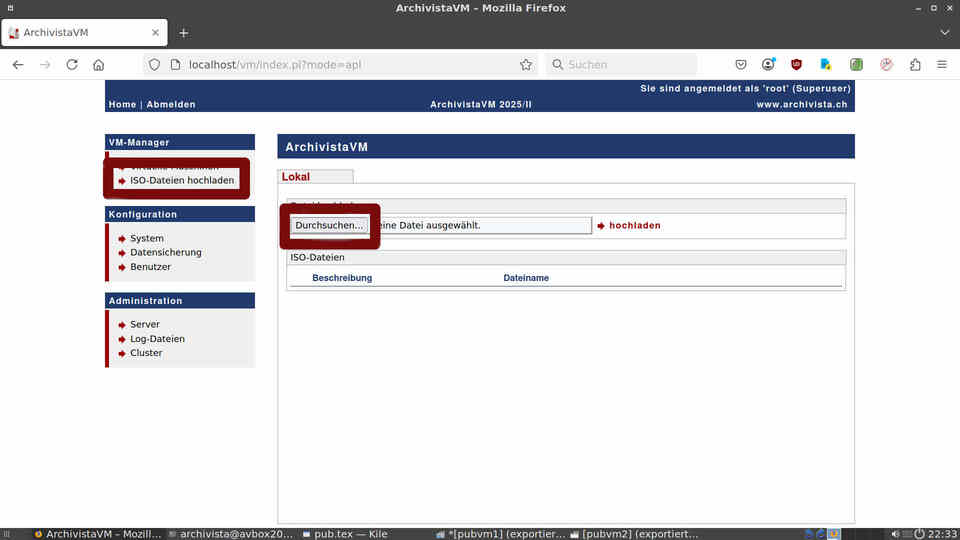Open the Server administration entry

tap(145, 324)
